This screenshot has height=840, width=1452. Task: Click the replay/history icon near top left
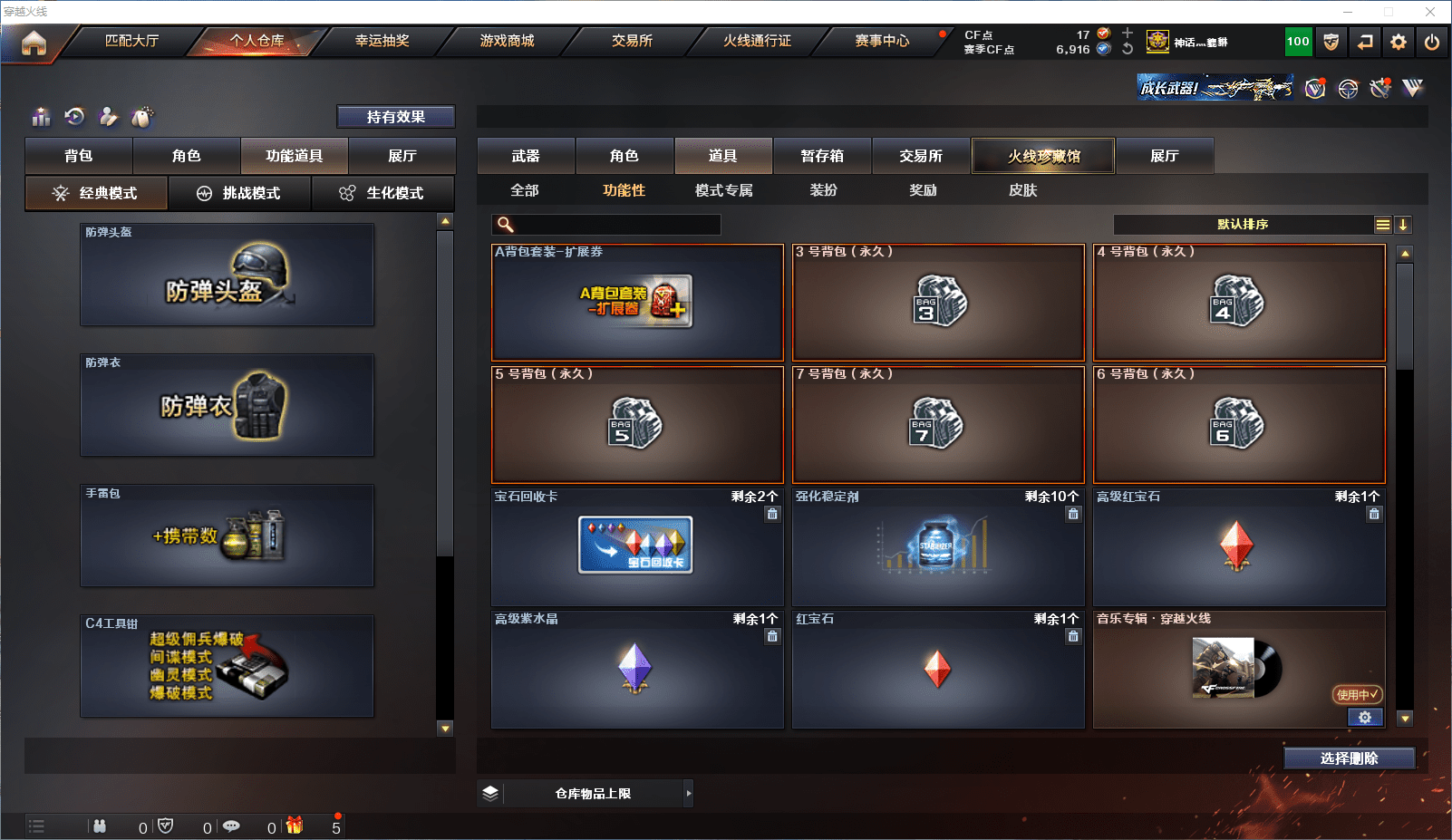coord(74,116)
